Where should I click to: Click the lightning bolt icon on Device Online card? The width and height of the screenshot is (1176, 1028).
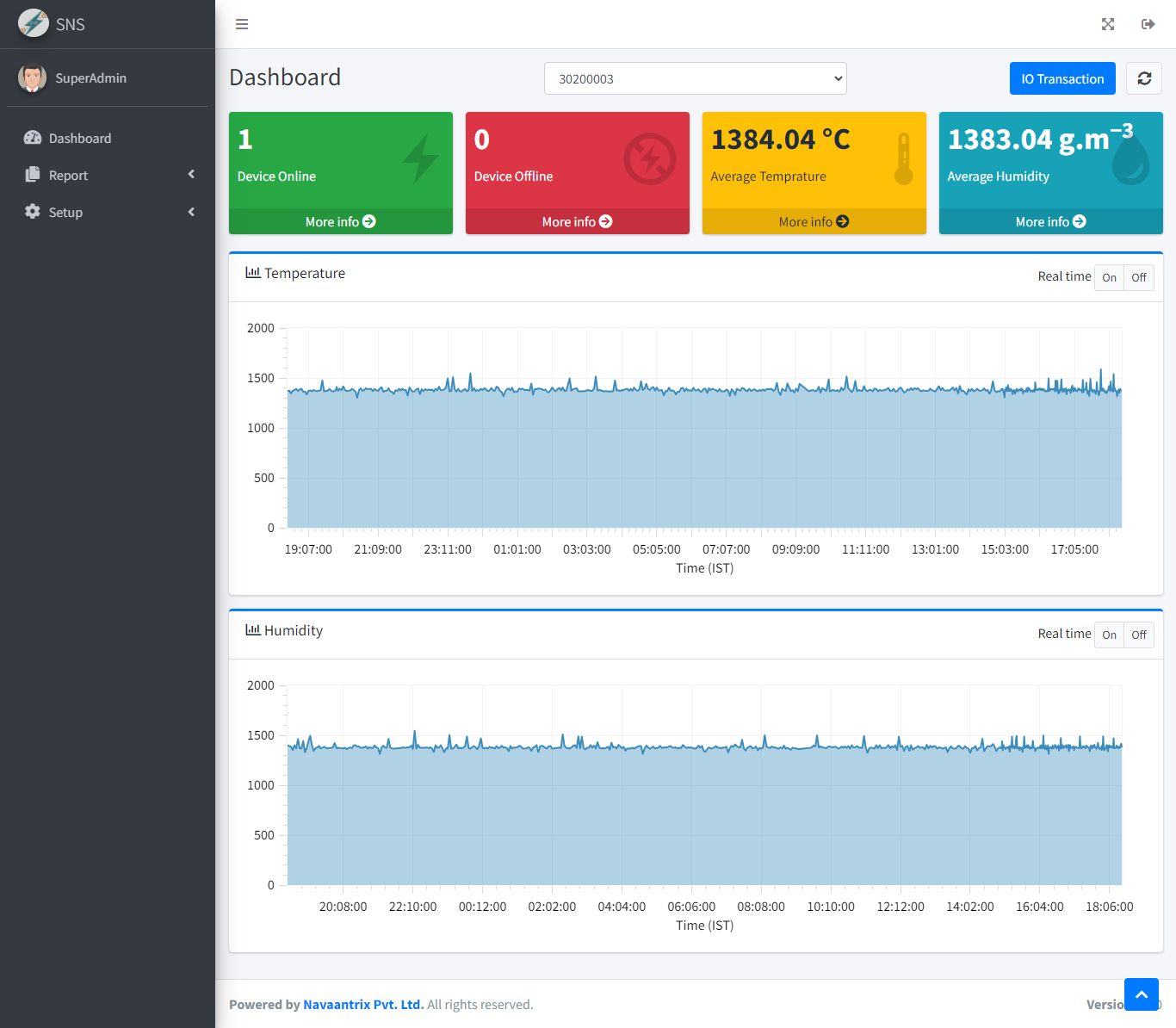[x=421, y=158]
